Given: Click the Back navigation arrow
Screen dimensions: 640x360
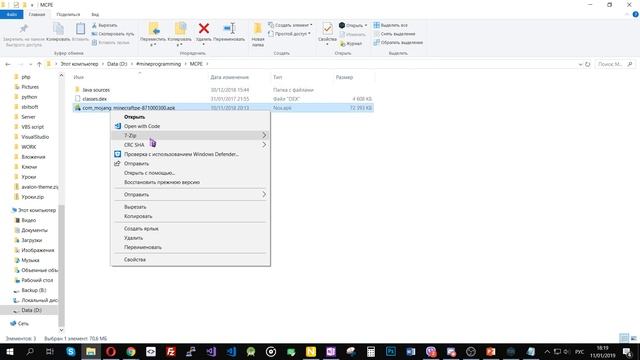Looking at the screenshot, I should click(8, 64).
